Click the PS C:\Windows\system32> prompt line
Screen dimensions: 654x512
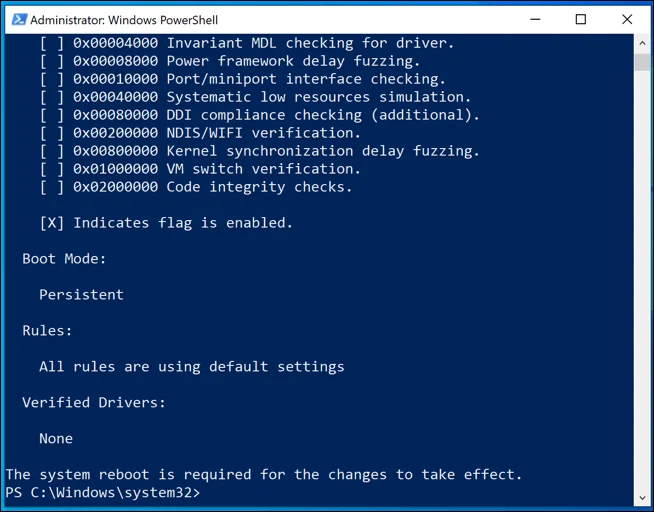(103, 493)
